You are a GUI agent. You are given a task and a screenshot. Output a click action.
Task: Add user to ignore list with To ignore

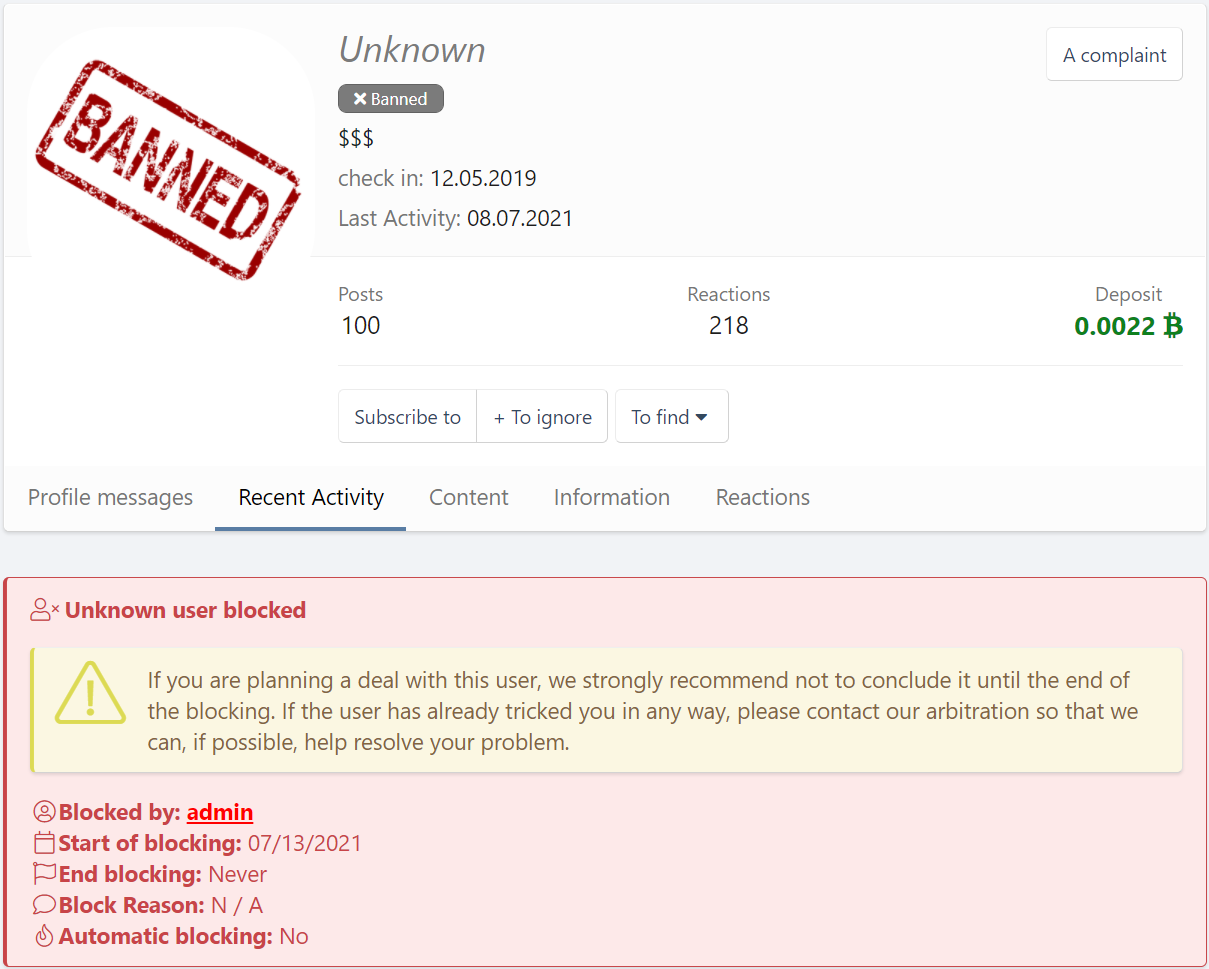pyautogui.click(x=542, y=416)
